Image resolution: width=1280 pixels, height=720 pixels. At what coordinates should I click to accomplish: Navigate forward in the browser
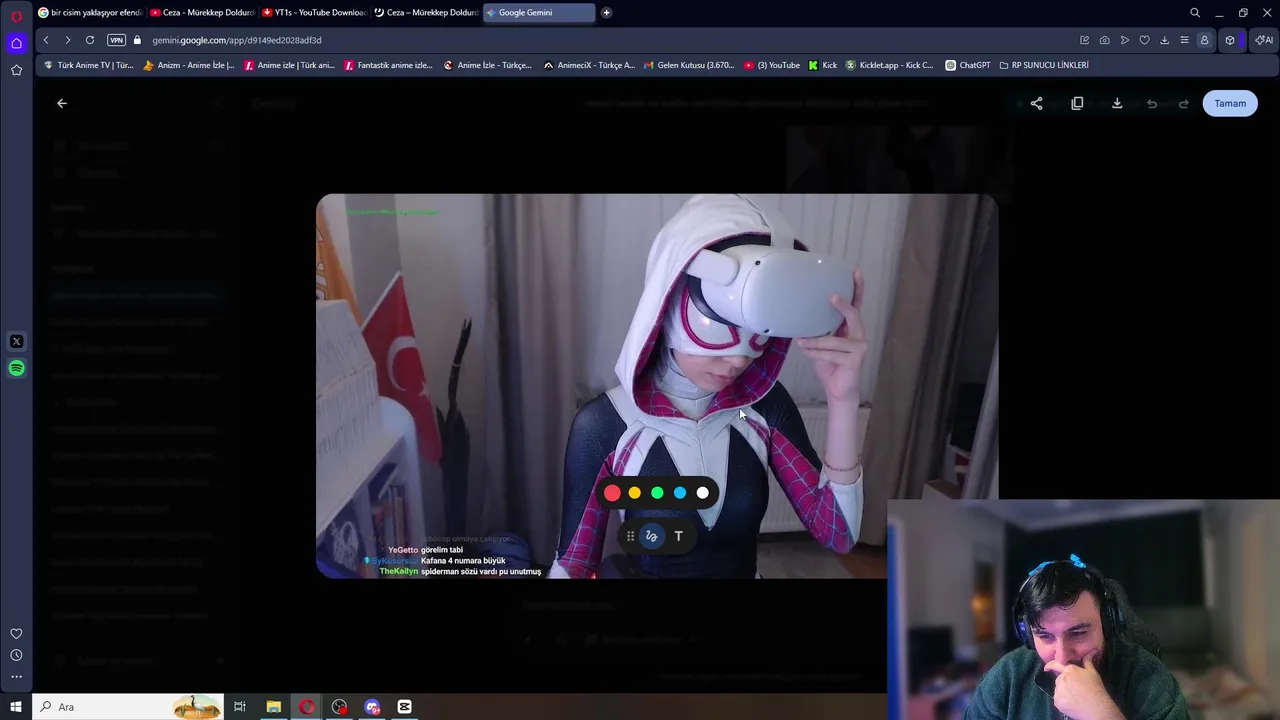pyautogui.click(x=67, y=40)
